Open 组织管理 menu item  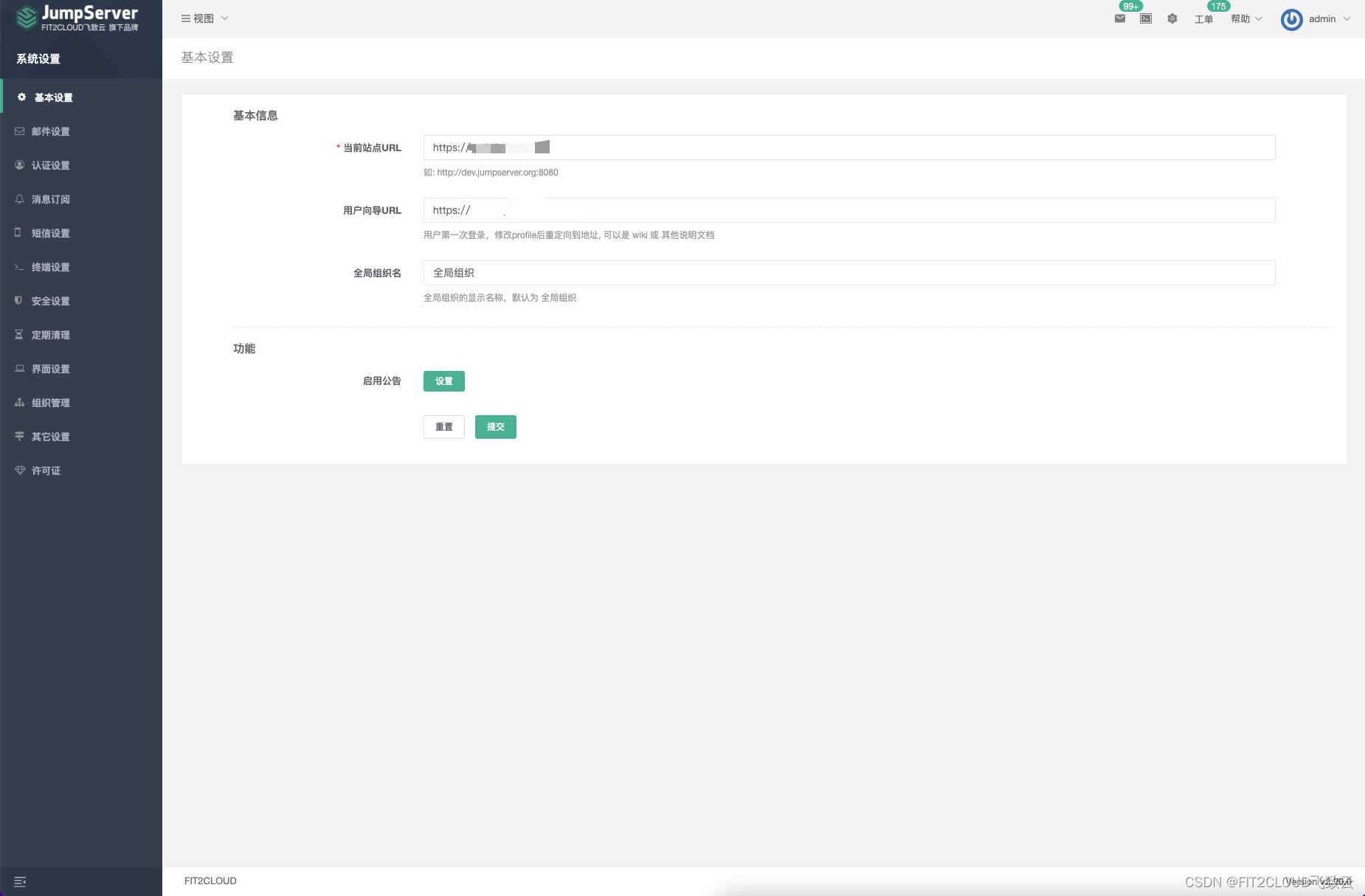[81, 403]
